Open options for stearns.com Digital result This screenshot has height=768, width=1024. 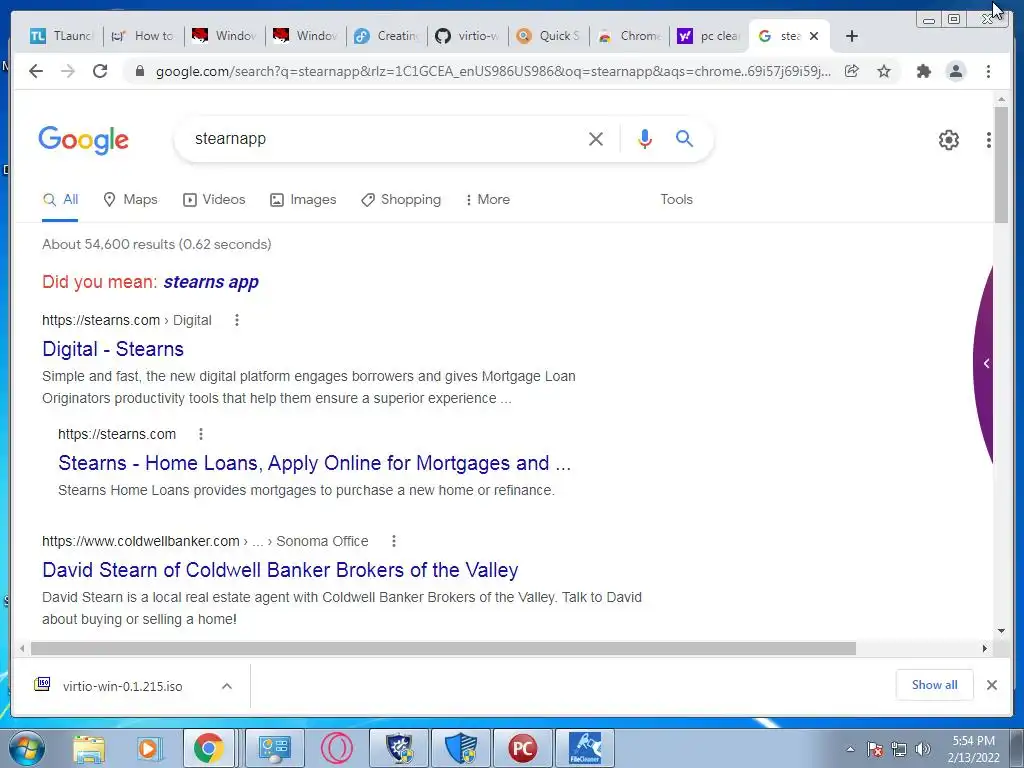point(236,320)
